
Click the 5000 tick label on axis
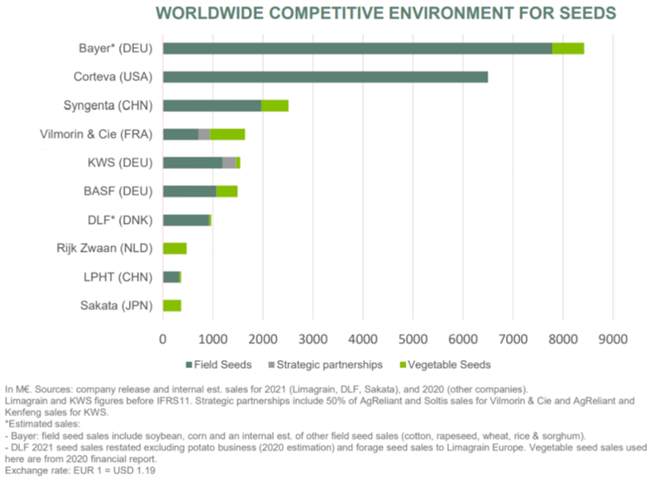(412, 339)
